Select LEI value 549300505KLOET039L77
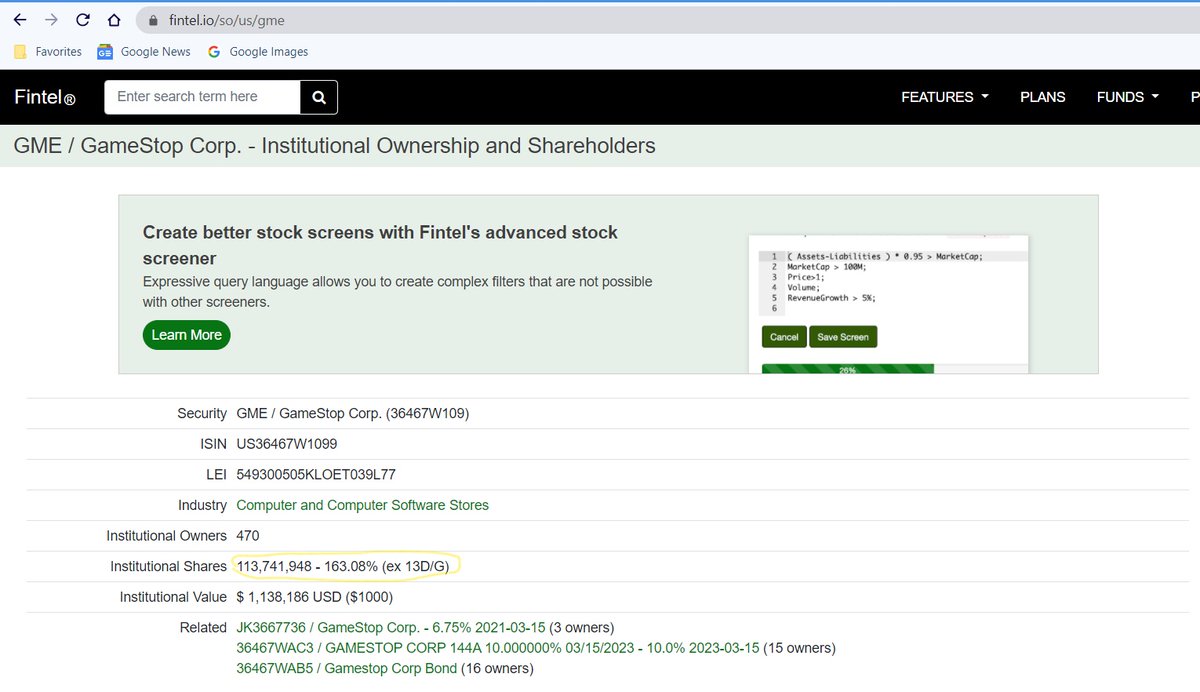 pyautogui.click(x=316, y=474)
